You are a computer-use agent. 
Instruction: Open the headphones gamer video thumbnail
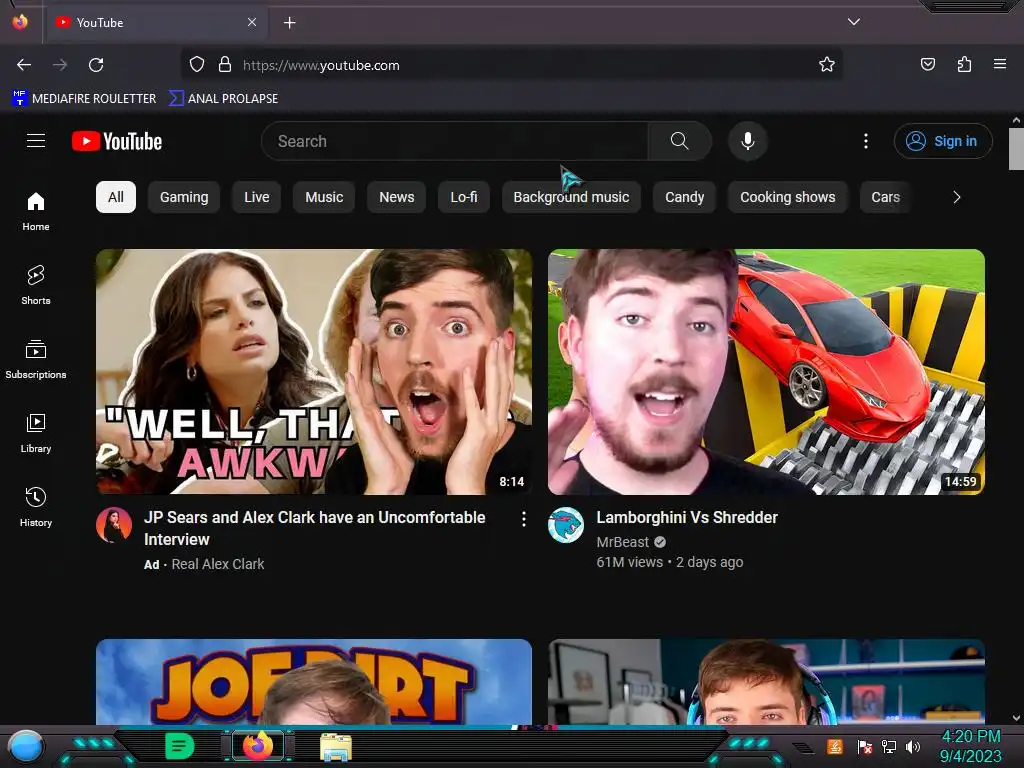click(x=766, y=682)
